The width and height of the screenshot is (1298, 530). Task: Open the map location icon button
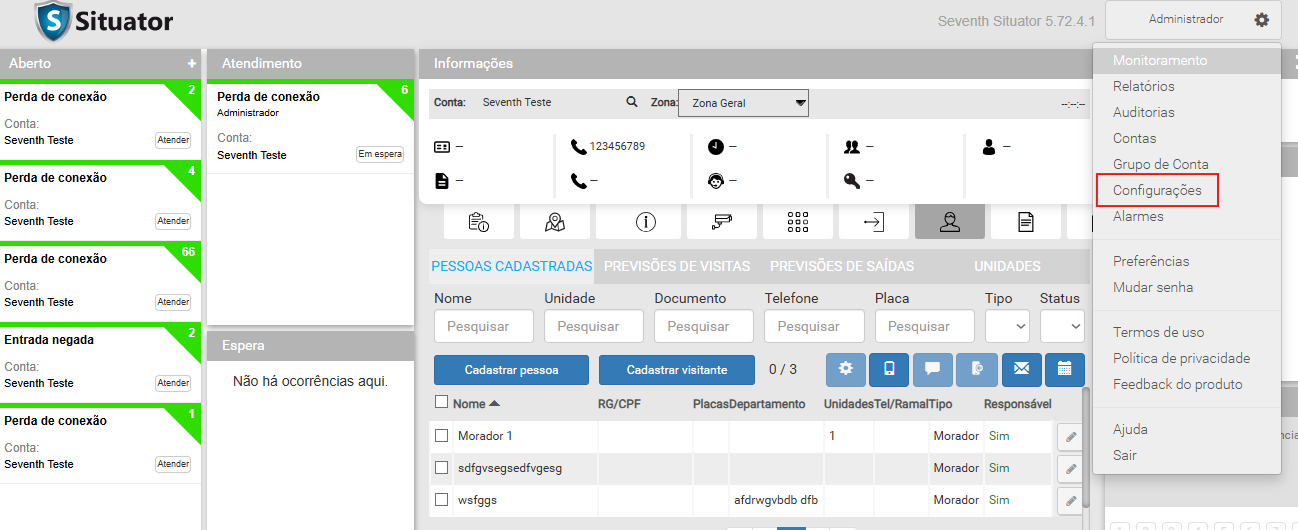(x=554, y=222)
